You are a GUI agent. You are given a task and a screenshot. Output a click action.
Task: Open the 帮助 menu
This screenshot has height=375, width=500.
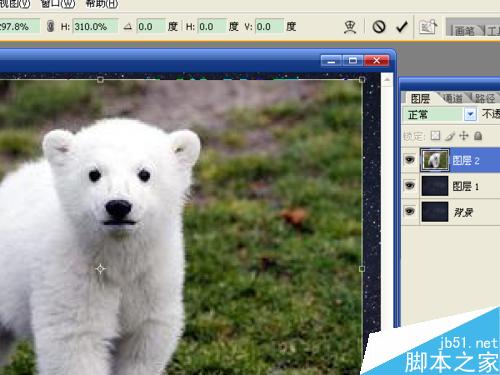[x=102, y=3]
